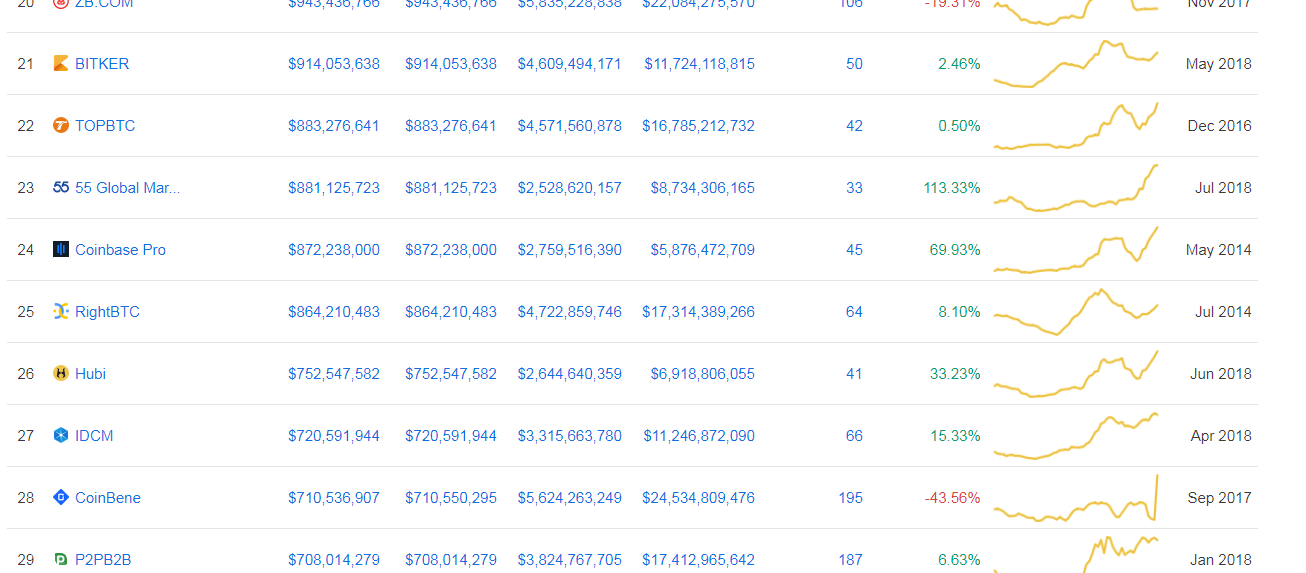
Task: Click the value $8,734,306,165
Action: pos(703,188)
